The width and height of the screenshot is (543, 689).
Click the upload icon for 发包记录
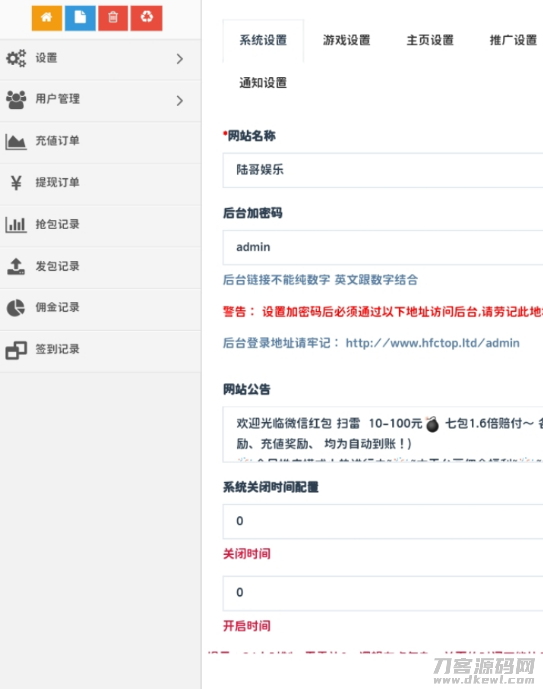(16, 266)
